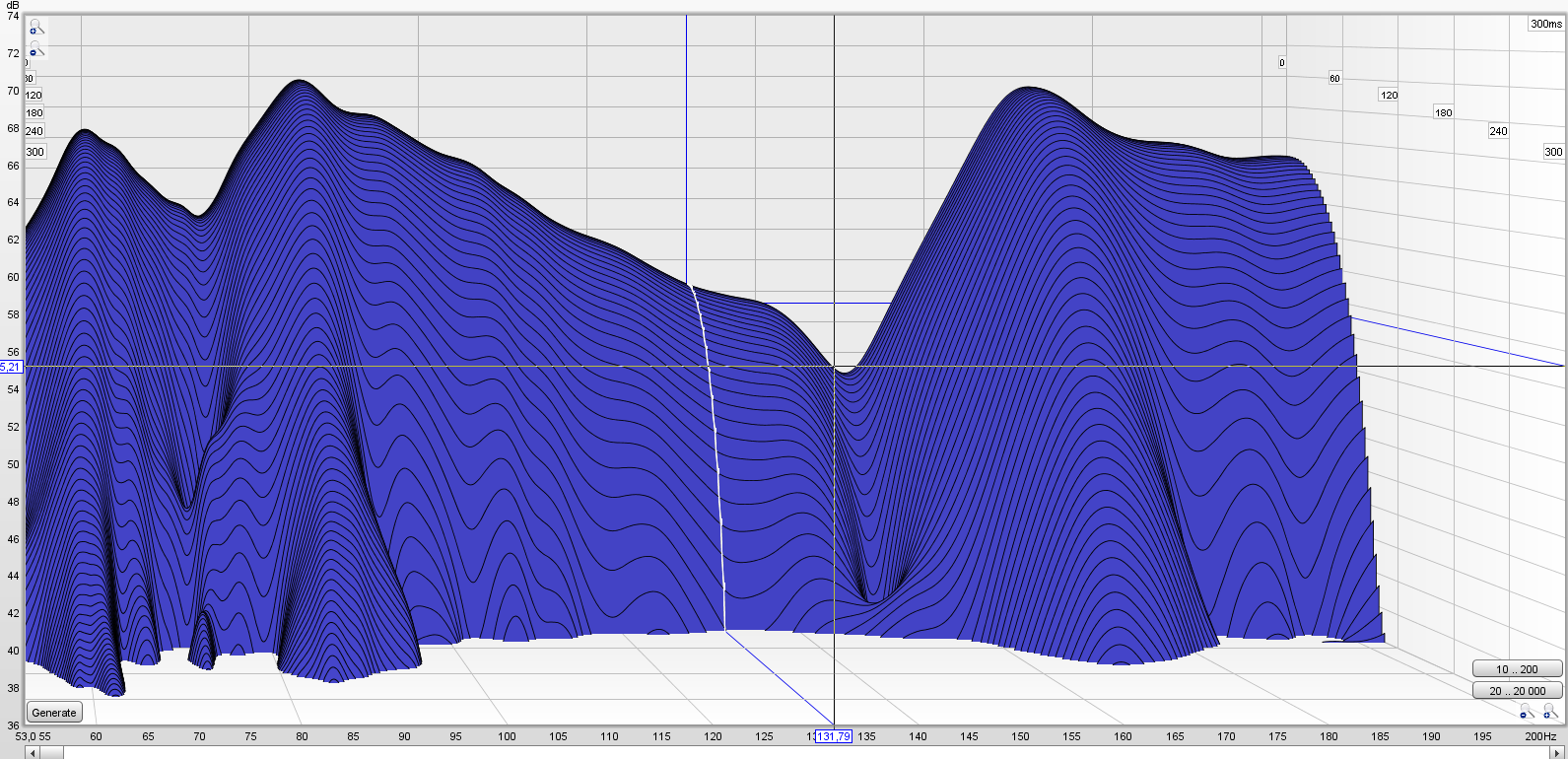Click the 180 time marker on right axis

point(1443,113)
